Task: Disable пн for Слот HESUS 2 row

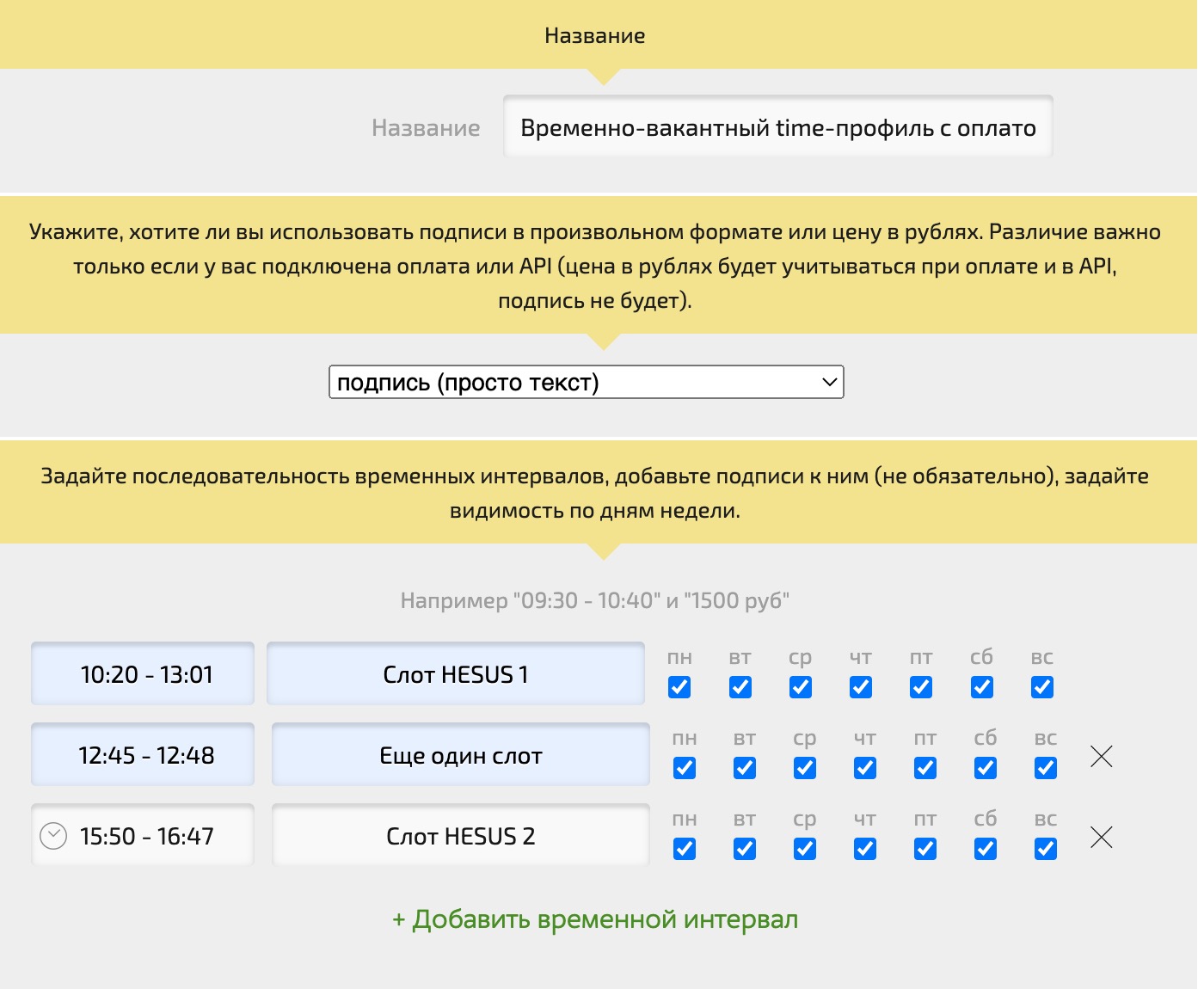Action: 685,849
